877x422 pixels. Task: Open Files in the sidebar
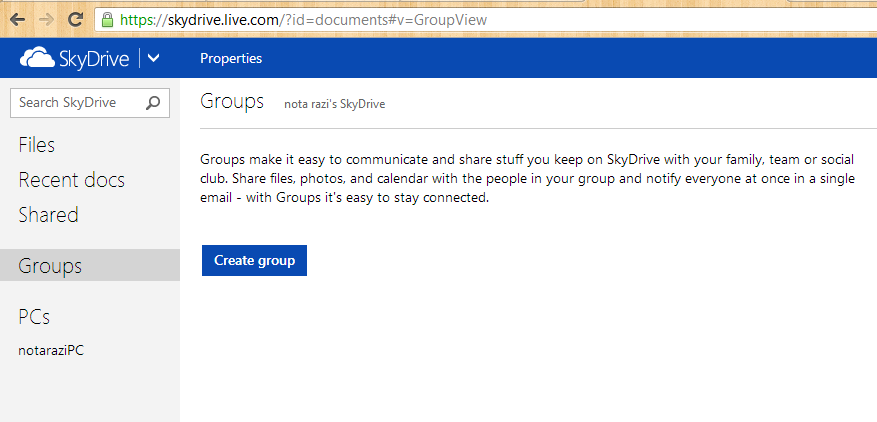coord(36,145)
